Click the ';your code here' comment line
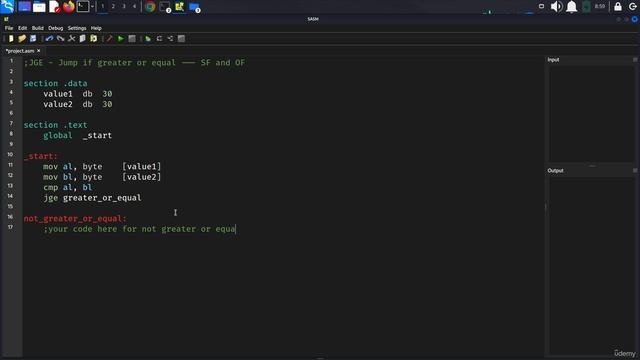This screenshot has height=360, width=640. click(140, 229)
